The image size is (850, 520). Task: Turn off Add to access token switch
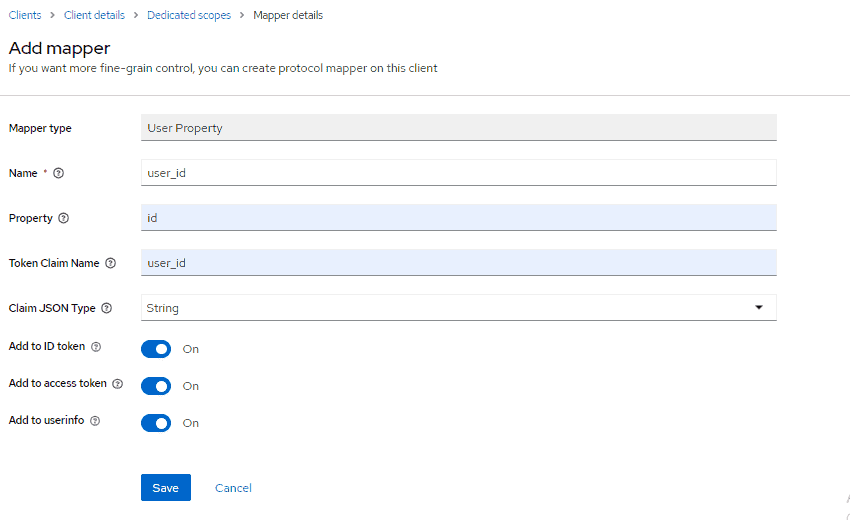pos(156,386)
